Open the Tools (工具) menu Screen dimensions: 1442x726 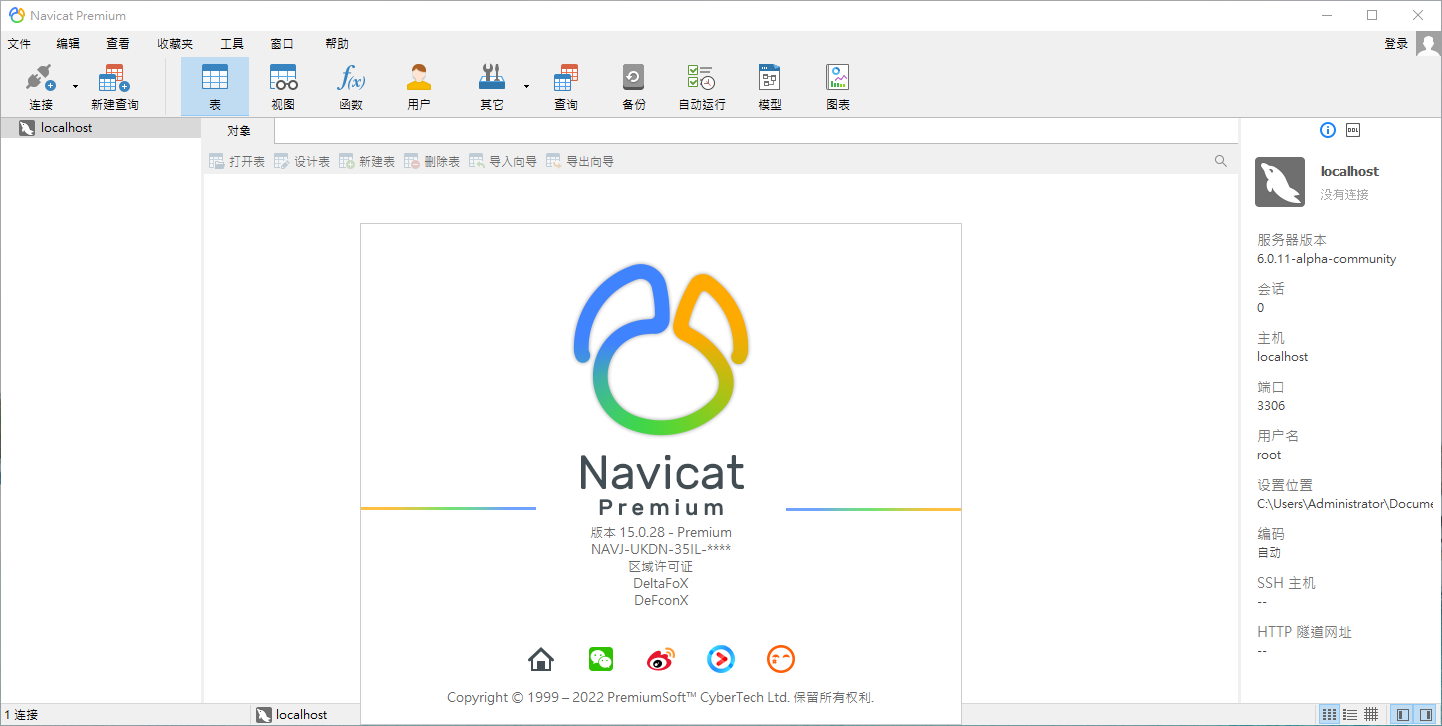click(232, 44)
